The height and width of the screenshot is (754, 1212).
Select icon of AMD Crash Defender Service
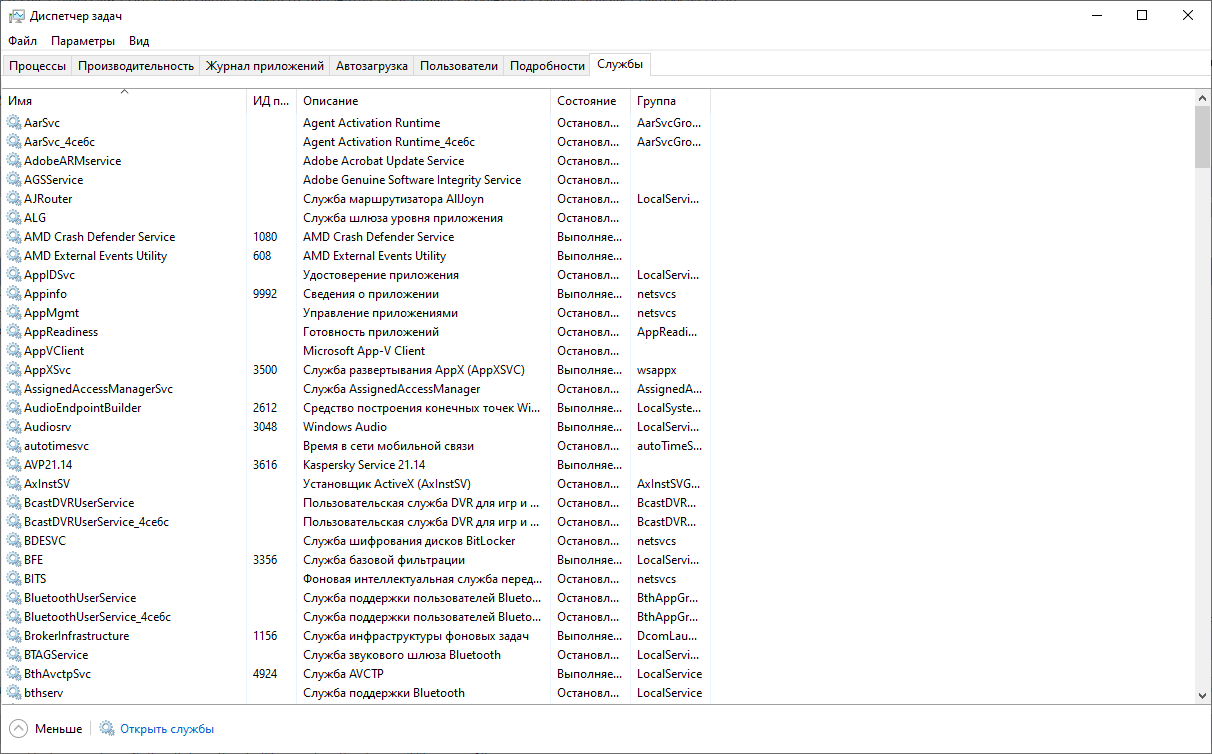click(14, 237)
